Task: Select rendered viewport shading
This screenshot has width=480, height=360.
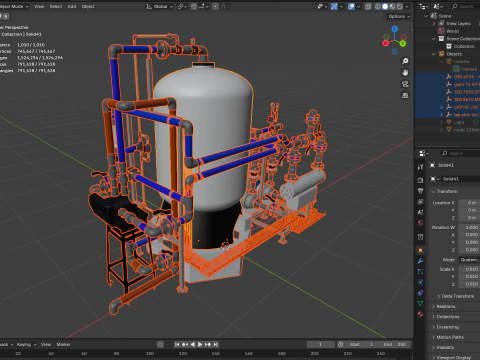Action: (x=399, y=6)
